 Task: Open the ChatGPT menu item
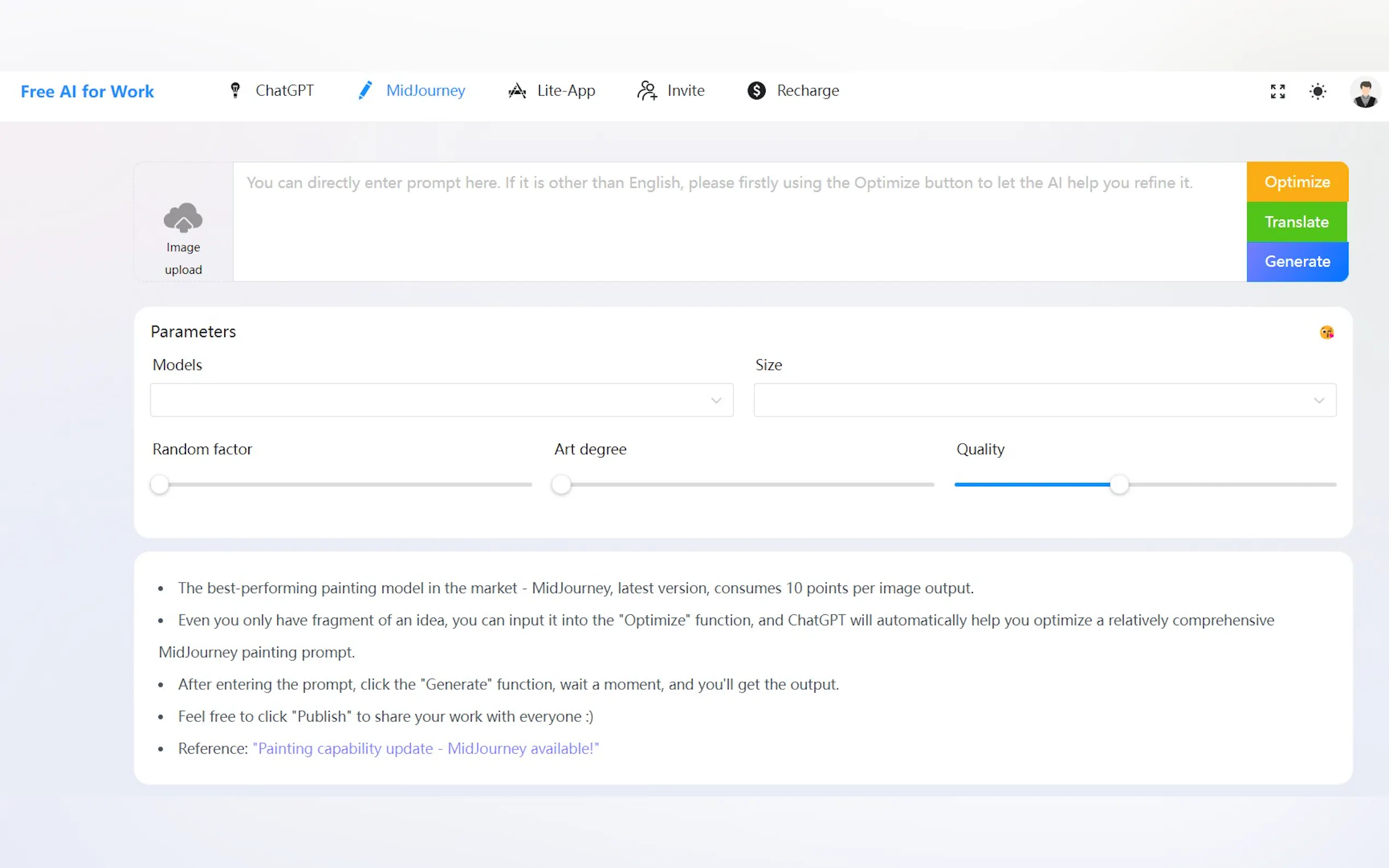coord(284,91)
